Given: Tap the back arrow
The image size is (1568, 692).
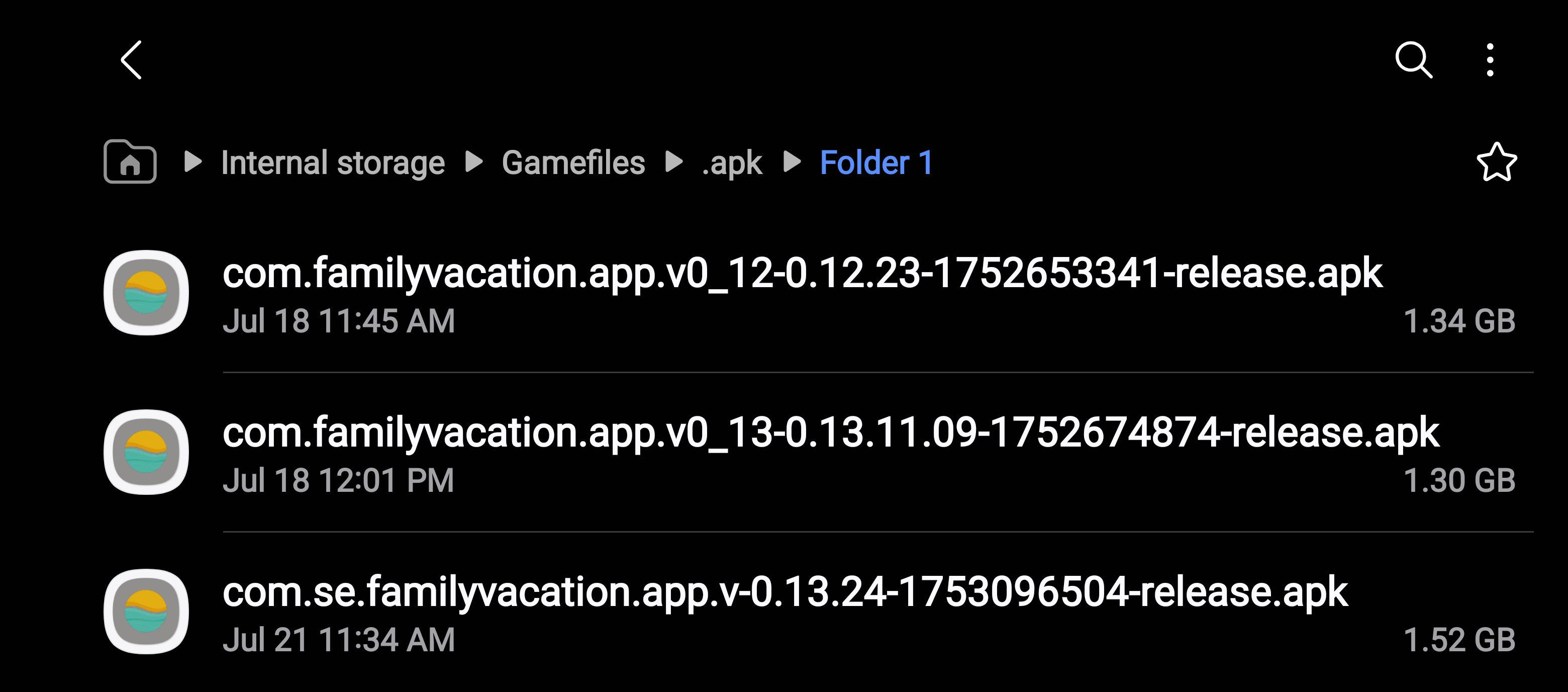Looking at the screenshot, I should click(132, 60).
